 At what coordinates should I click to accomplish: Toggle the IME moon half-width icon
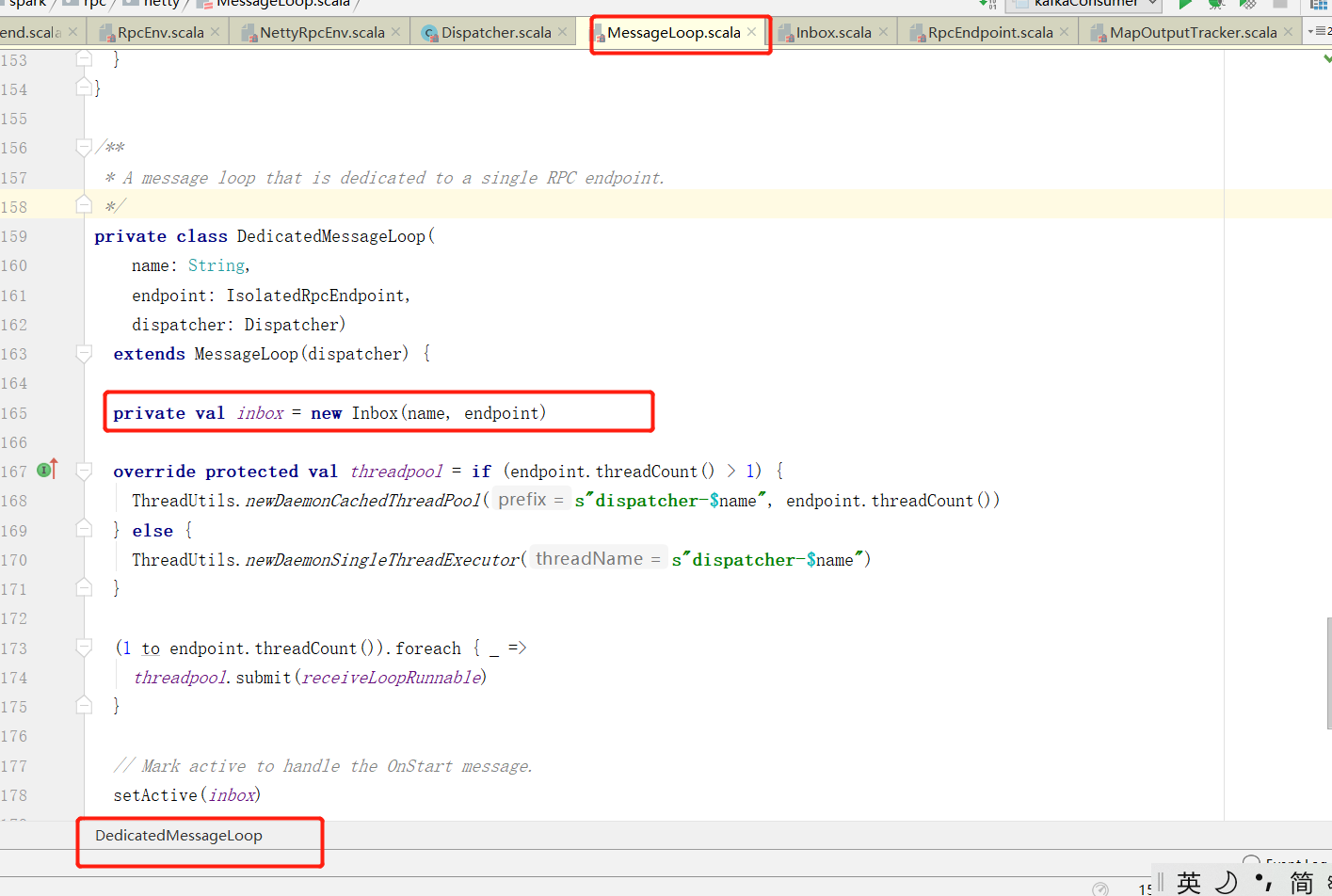(1227, 882)
